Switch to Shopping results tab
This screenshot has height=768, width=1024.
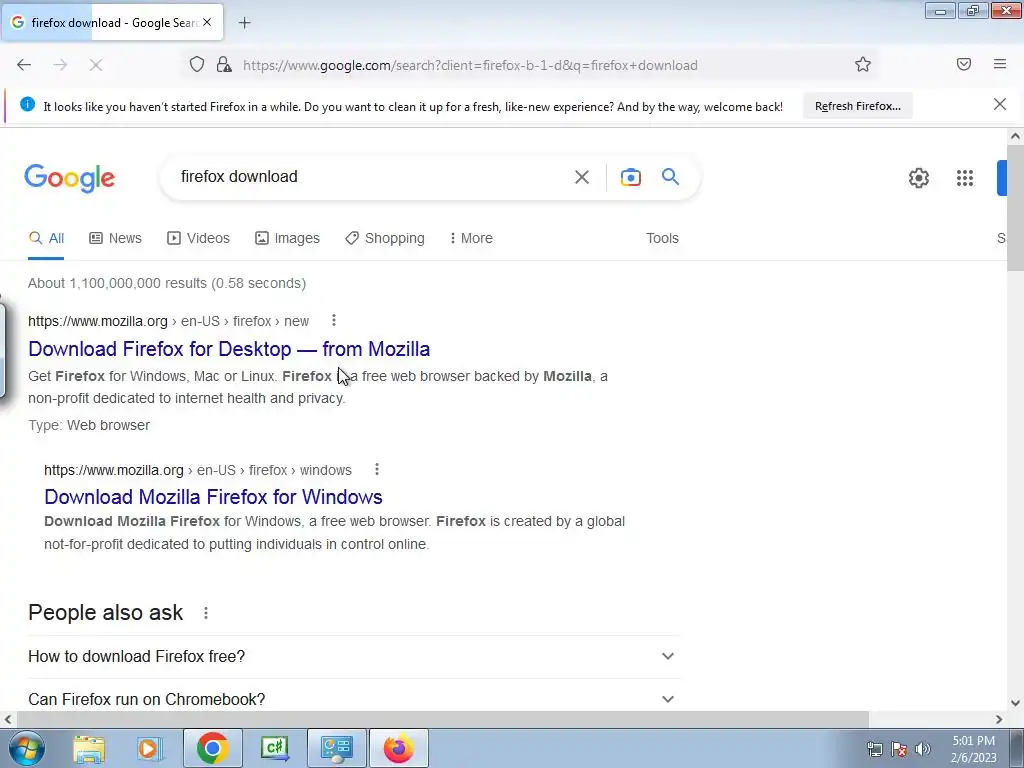pyautogui.click(x=385, y=238)
